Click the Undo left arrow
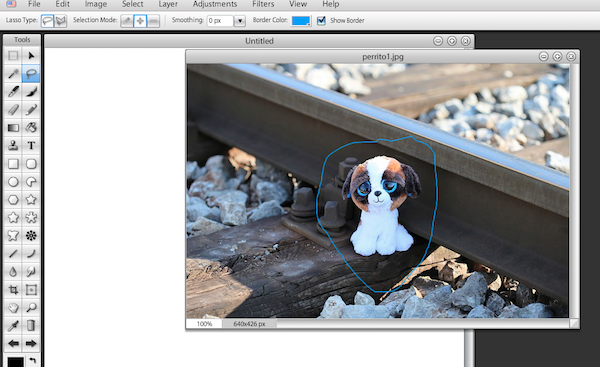 click(x=13, y=344)
